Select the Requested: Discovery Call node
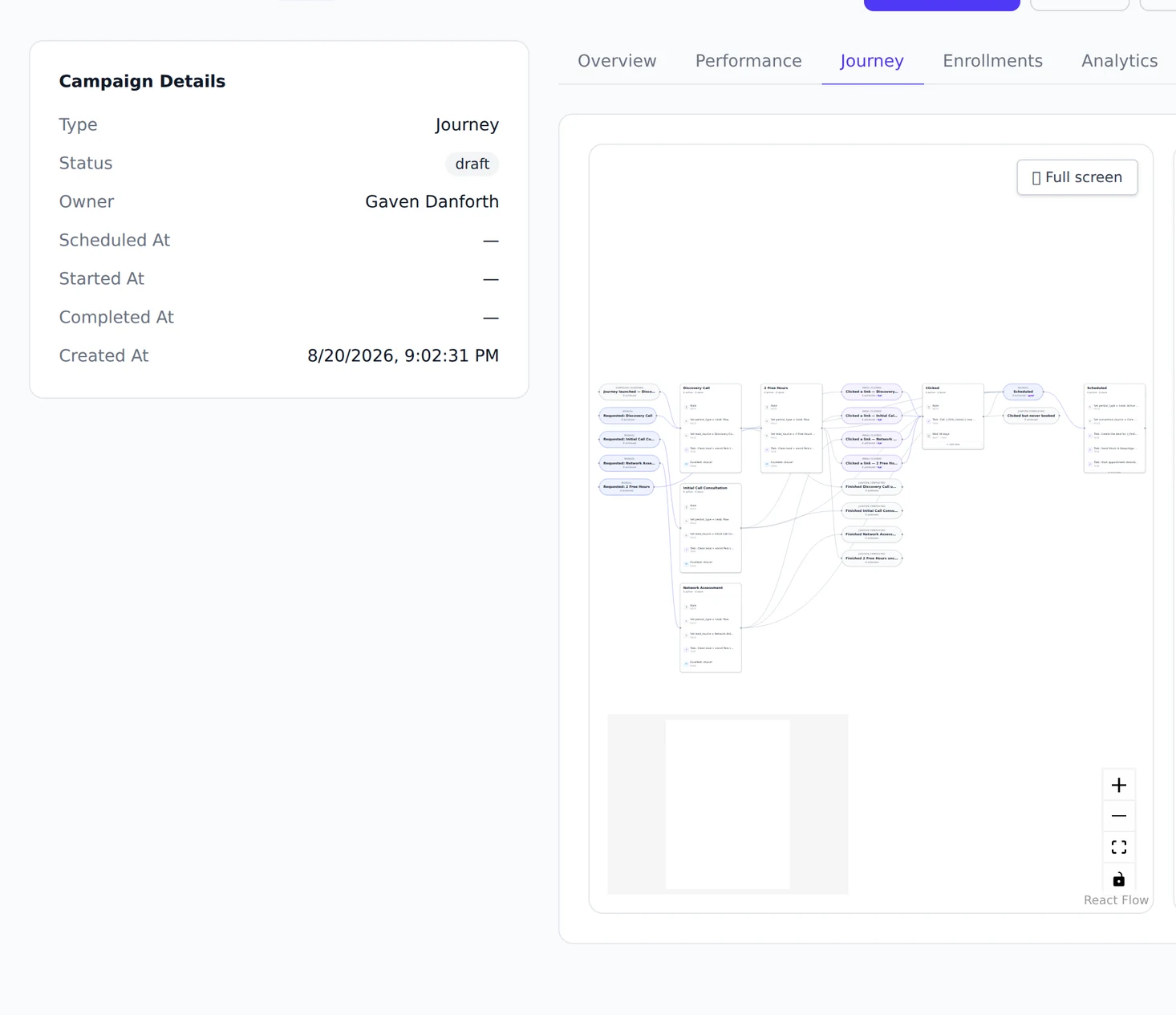The height and width of the screenshot is (1015, 1176). click(627, 416)
